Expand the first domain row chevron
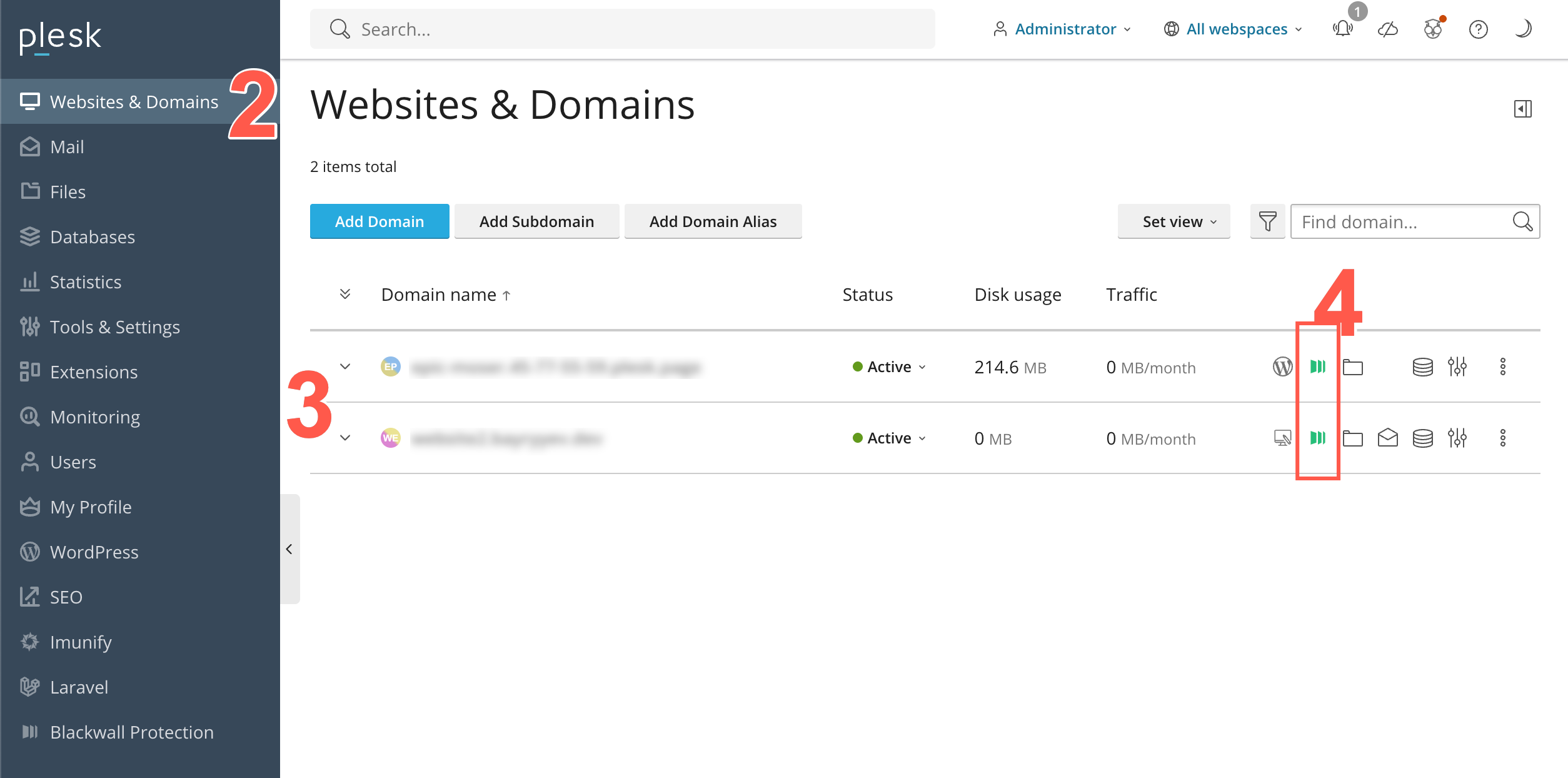Image resolution: width=1568 pixels, height=778 pixels. 345,366
